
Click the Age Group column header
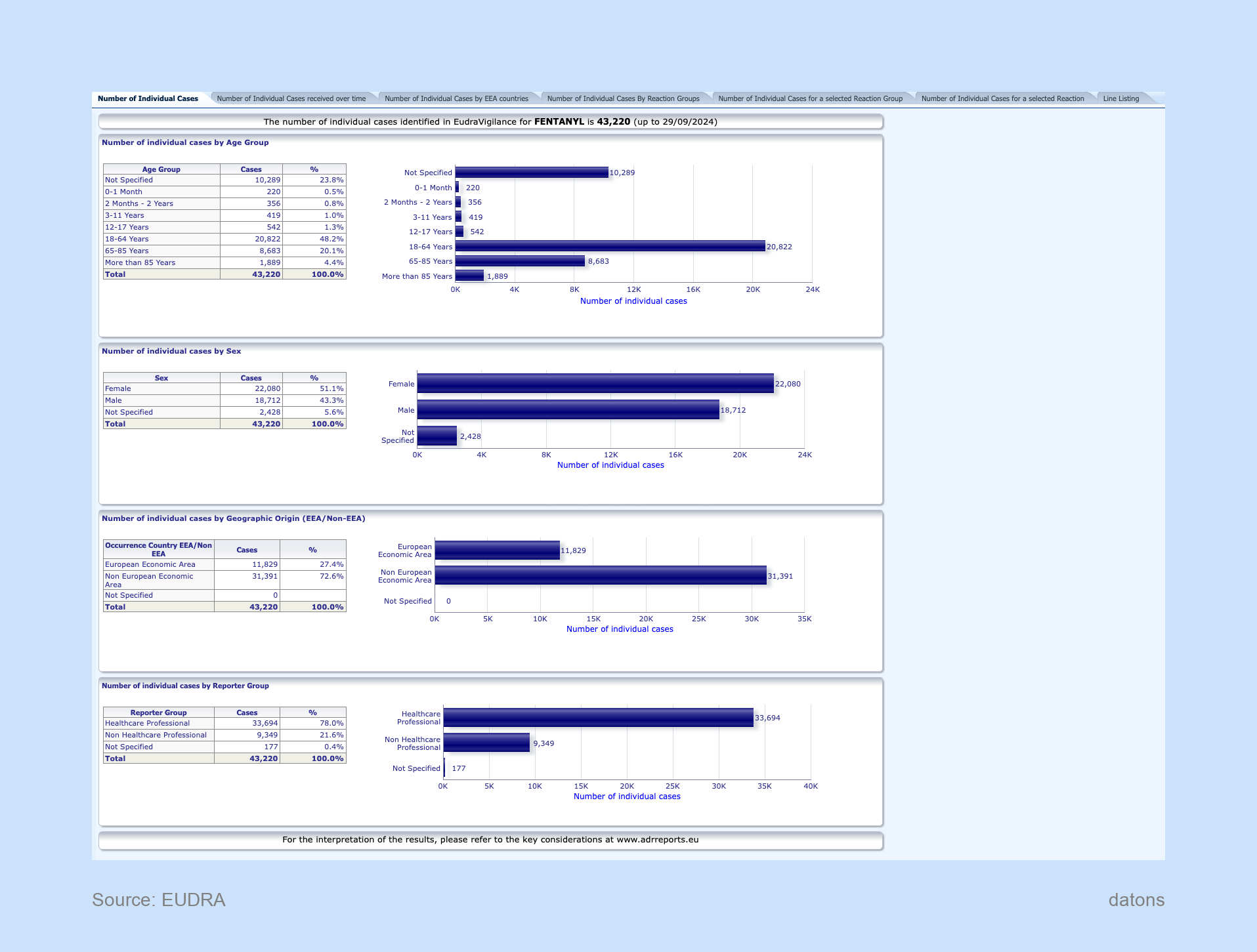tap(161, 169)
